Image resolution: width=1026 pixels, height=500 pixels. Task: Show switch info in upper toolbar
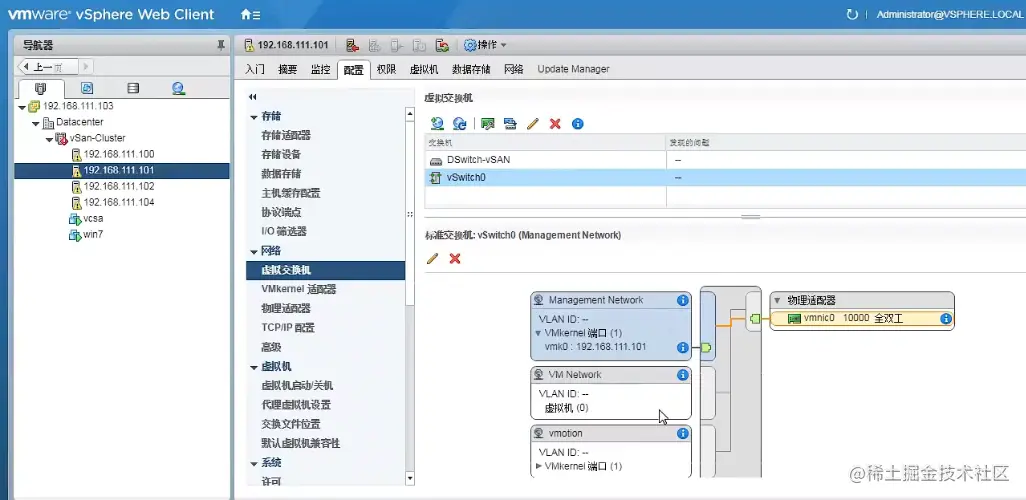click(577, 123)
